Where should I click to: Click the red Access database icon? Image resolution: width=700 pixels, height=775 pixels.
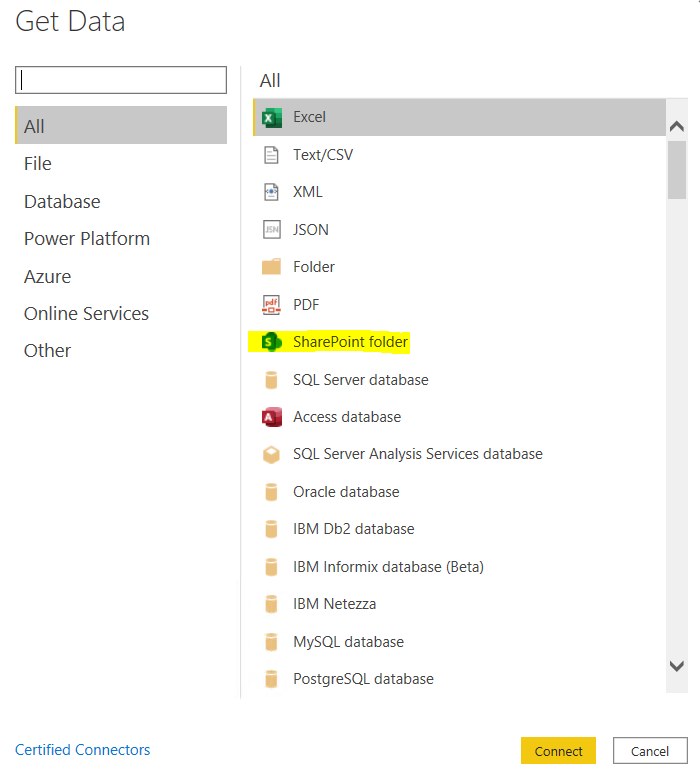tap(271, 417)
